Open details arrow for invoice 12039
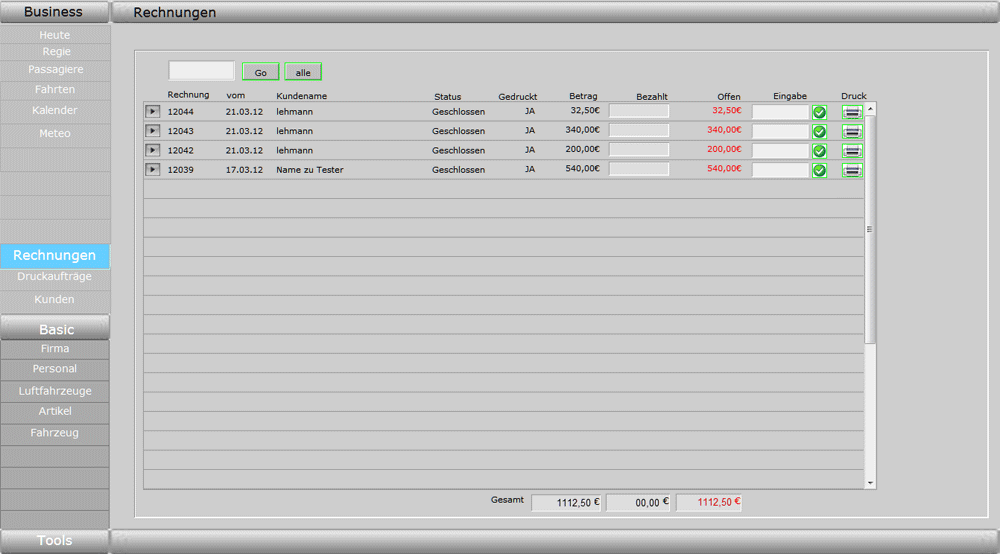This screenshot has width=1000, height=554. 153,170
